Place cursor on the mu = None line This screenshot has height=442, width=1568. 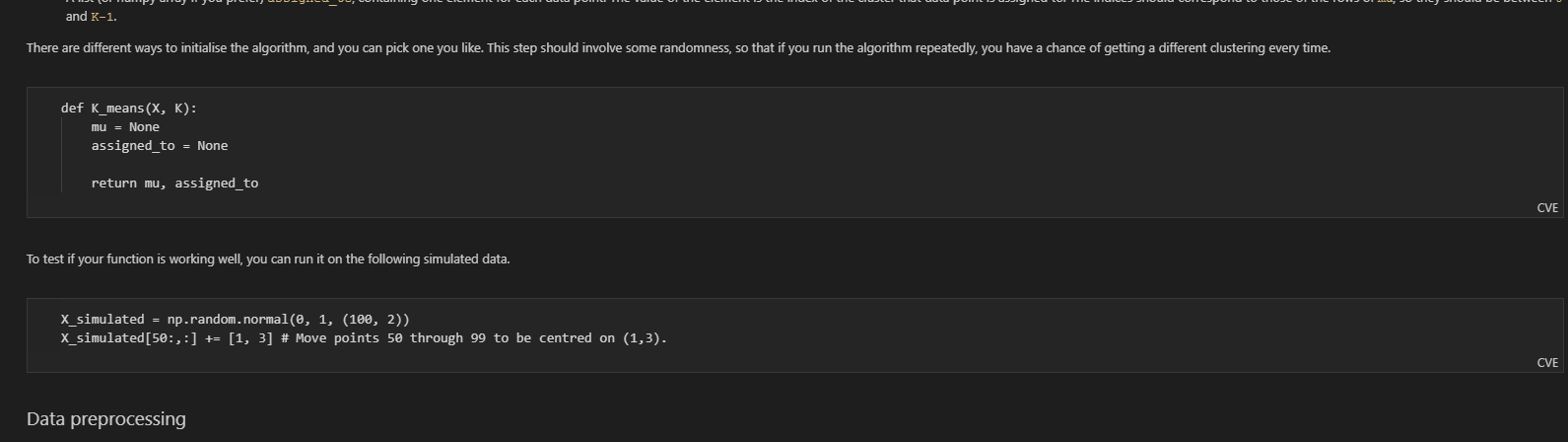click(125, 127)
